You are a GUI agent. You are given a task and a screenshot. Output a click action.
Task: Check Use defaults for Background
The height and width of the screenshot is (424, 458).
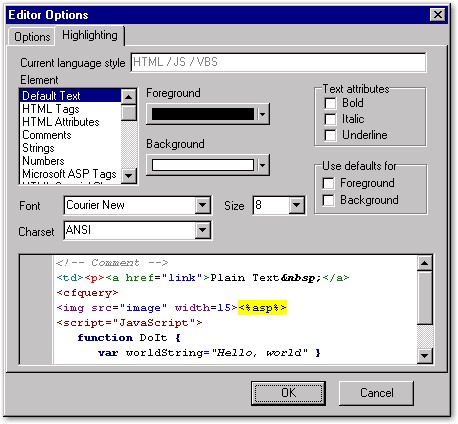[328, 200]
